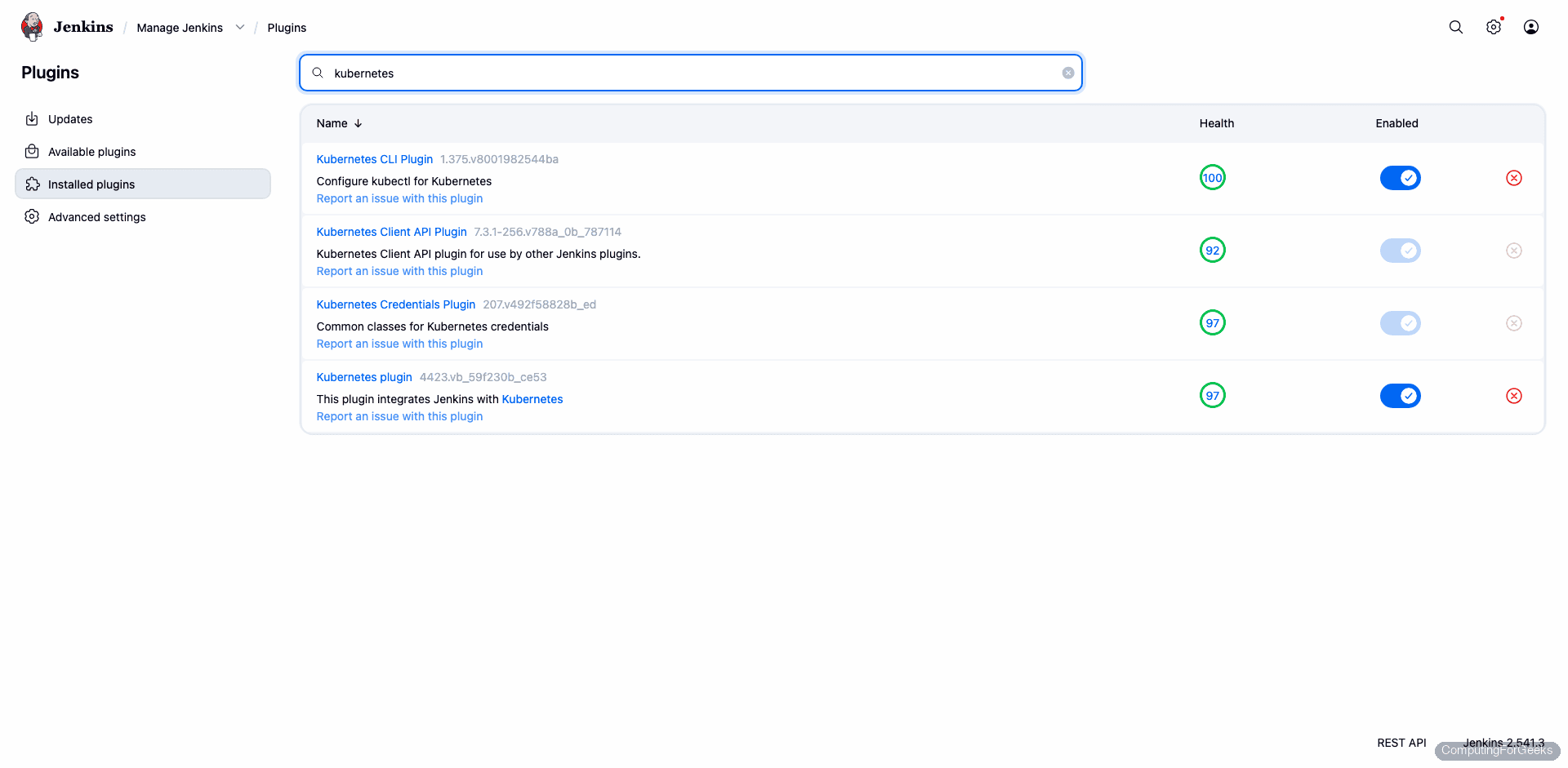Click the search magnifier in the top bar

pyautogui.click(x=1455, y=27)
